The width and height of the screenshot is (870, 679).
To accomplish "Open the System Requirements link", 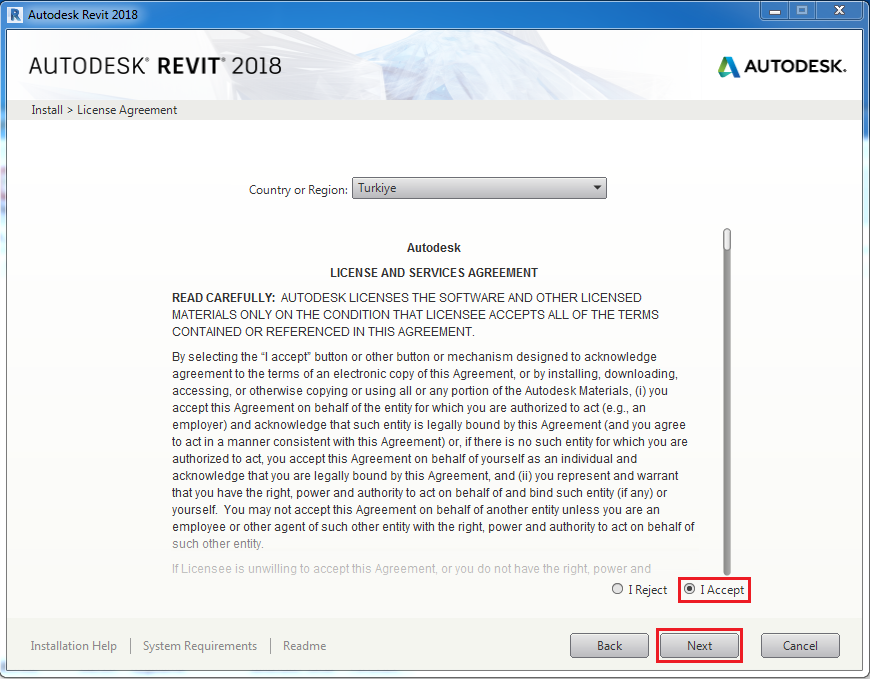I will [x=200, y=646].
